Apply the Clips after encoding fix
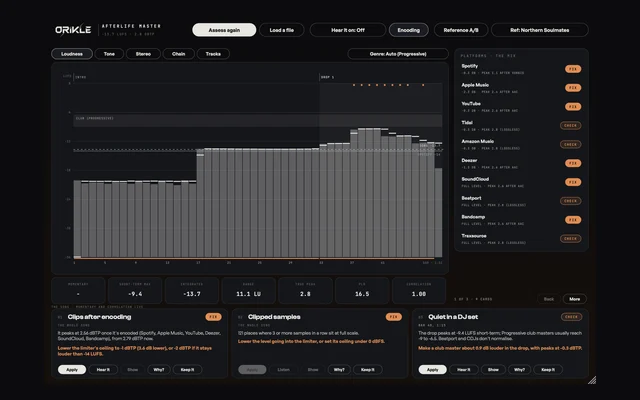This screenshot has height=400, width=640. pyautogui.click(x=72, y=369)
